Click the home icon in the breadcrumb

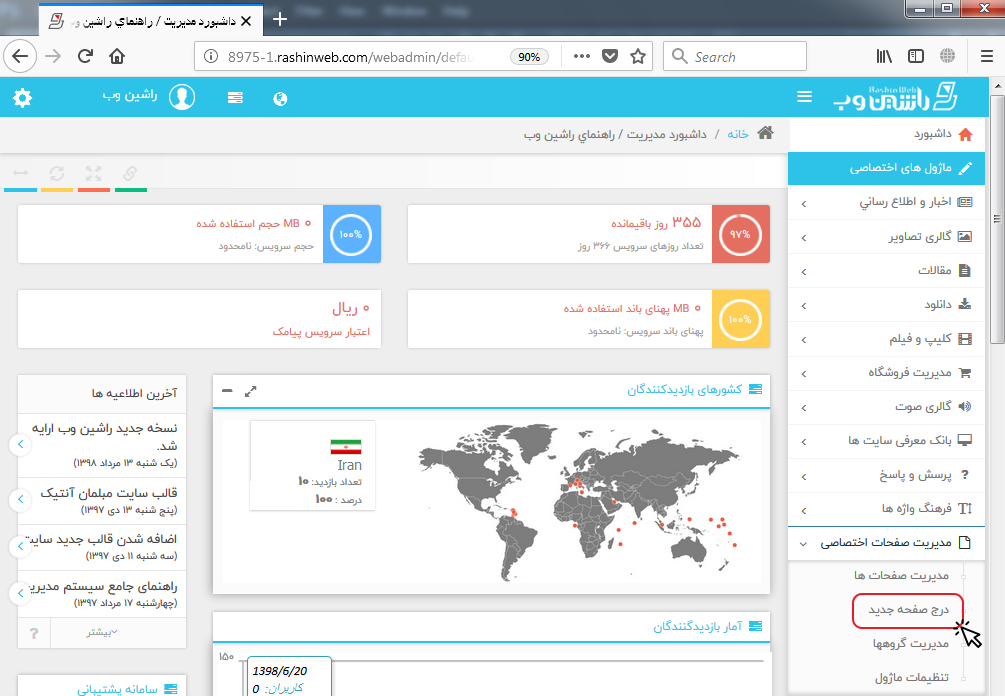[x=766, y=133]
